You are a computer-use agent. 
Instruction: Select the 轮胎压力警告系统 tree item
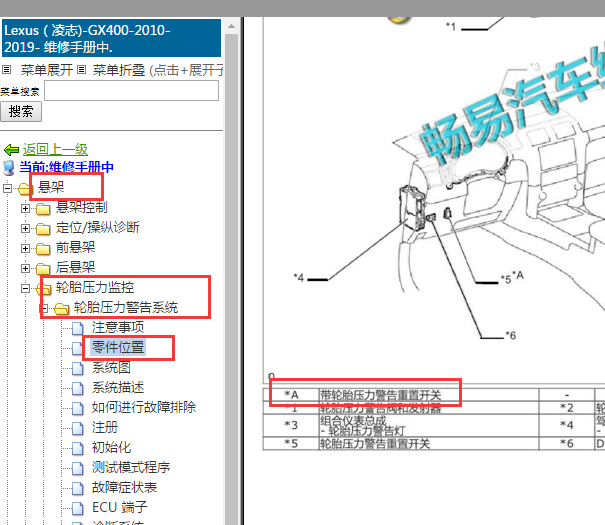coord(126,307)
